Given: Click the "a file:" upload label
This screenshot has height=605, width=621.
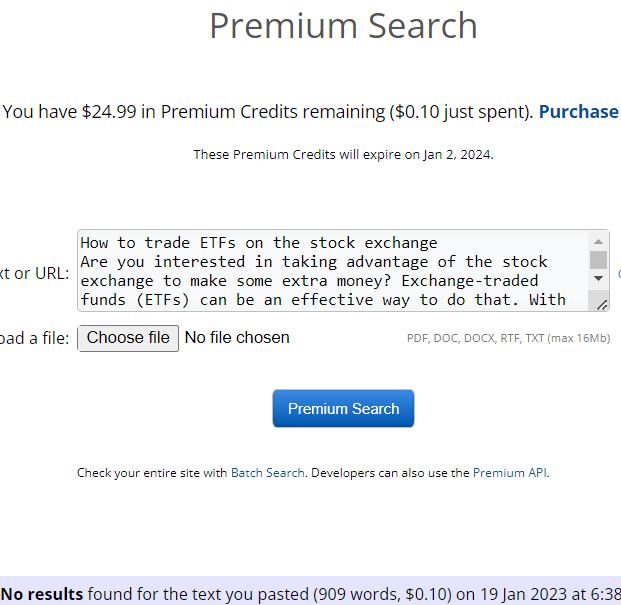Looking at the screenshot, I should [36, 339].
